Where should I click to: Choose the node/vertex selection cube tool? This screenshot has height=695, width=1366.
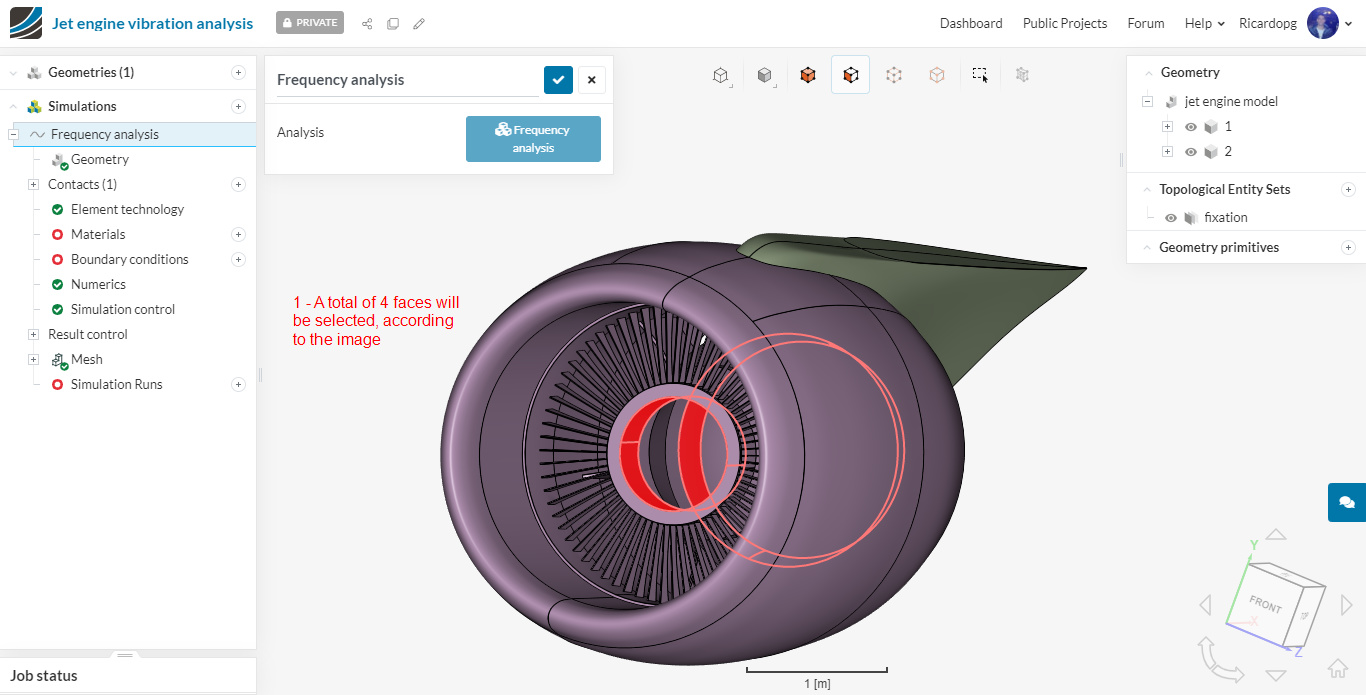coord(894,75)
